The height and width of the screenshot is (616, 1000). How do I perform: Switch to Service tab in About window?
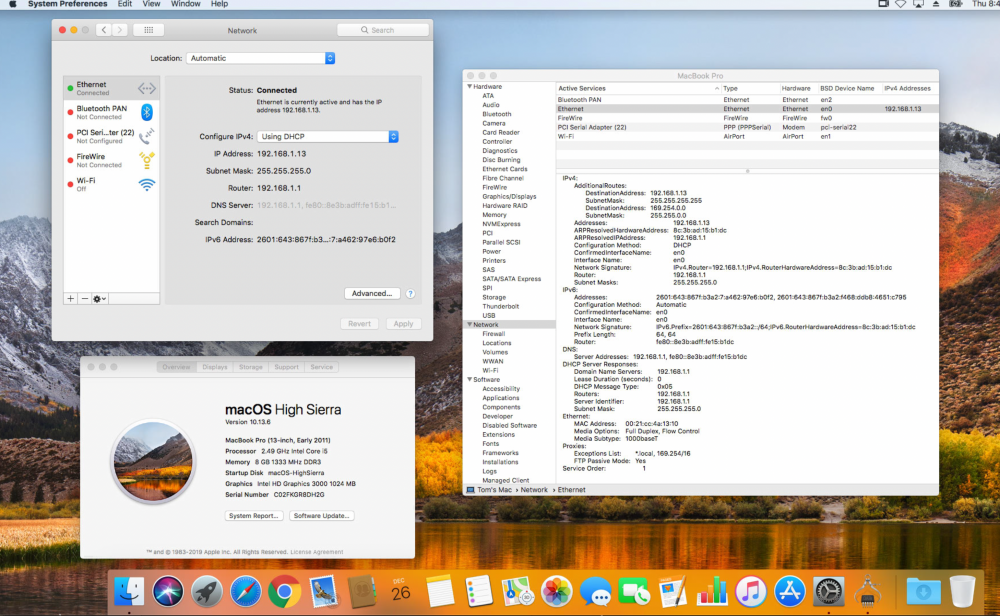click(321, 367)
